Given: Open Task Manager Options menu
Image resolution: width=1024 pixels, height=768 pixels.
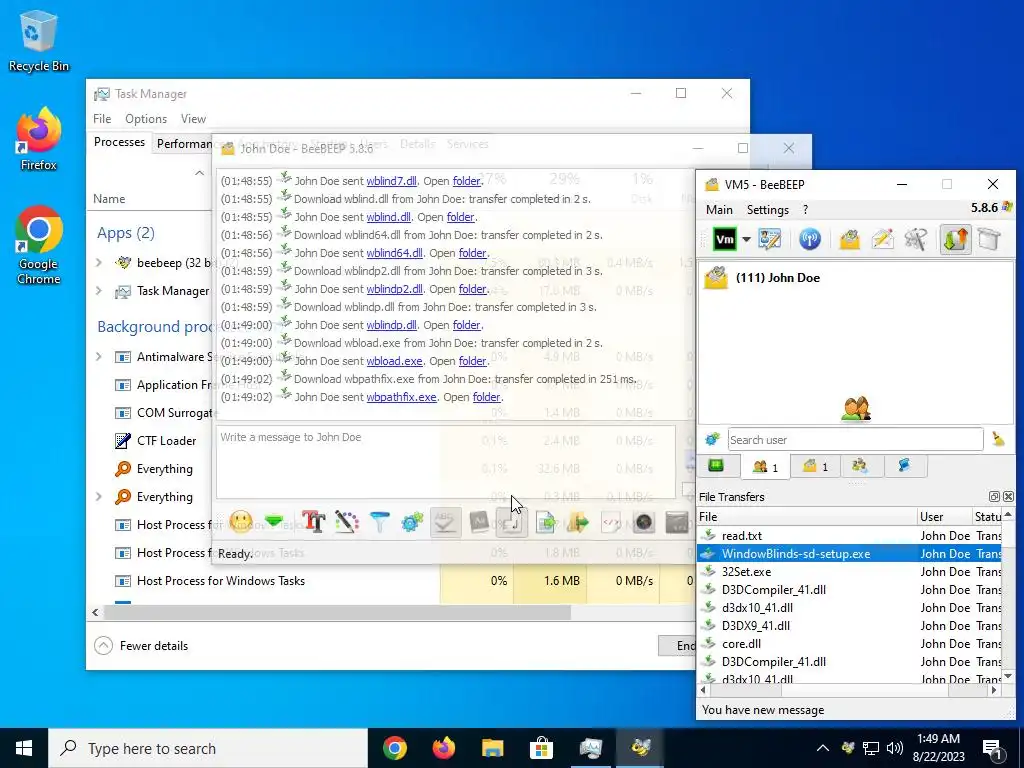Looking at the screenshot, I should 146,119.
